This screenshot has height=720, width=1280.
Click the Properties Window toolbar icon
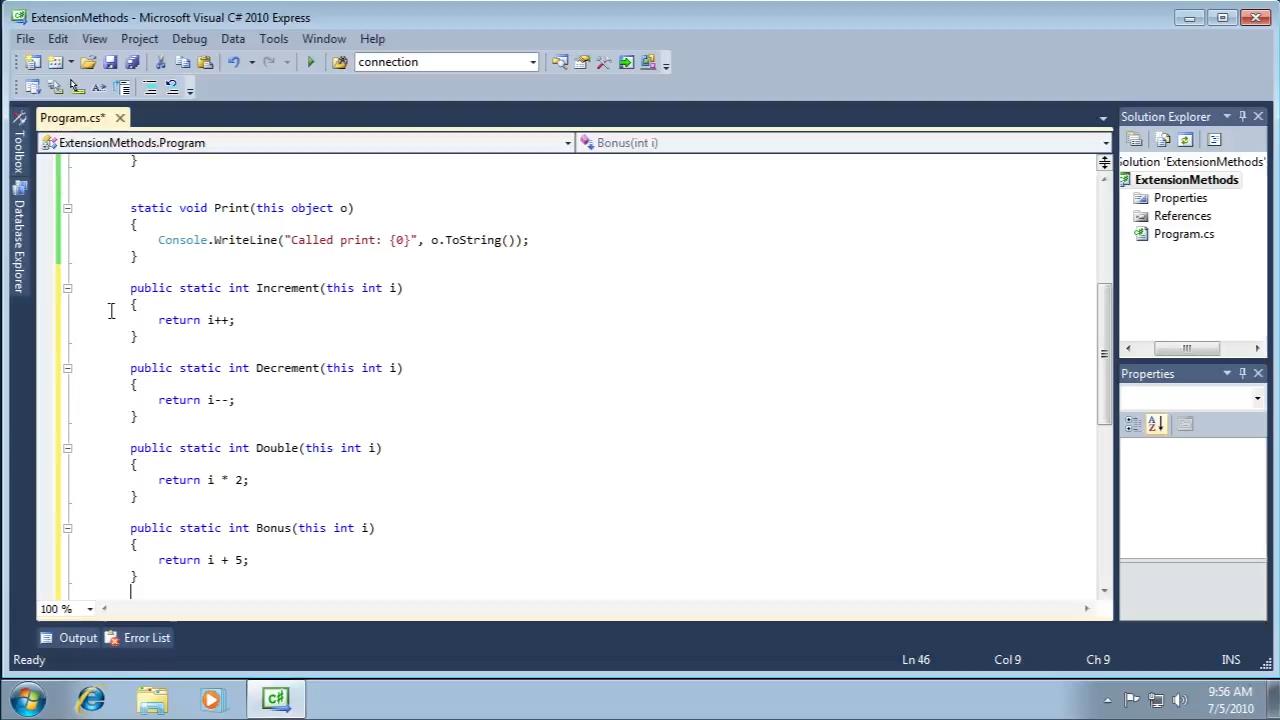[x=582, y=62]
